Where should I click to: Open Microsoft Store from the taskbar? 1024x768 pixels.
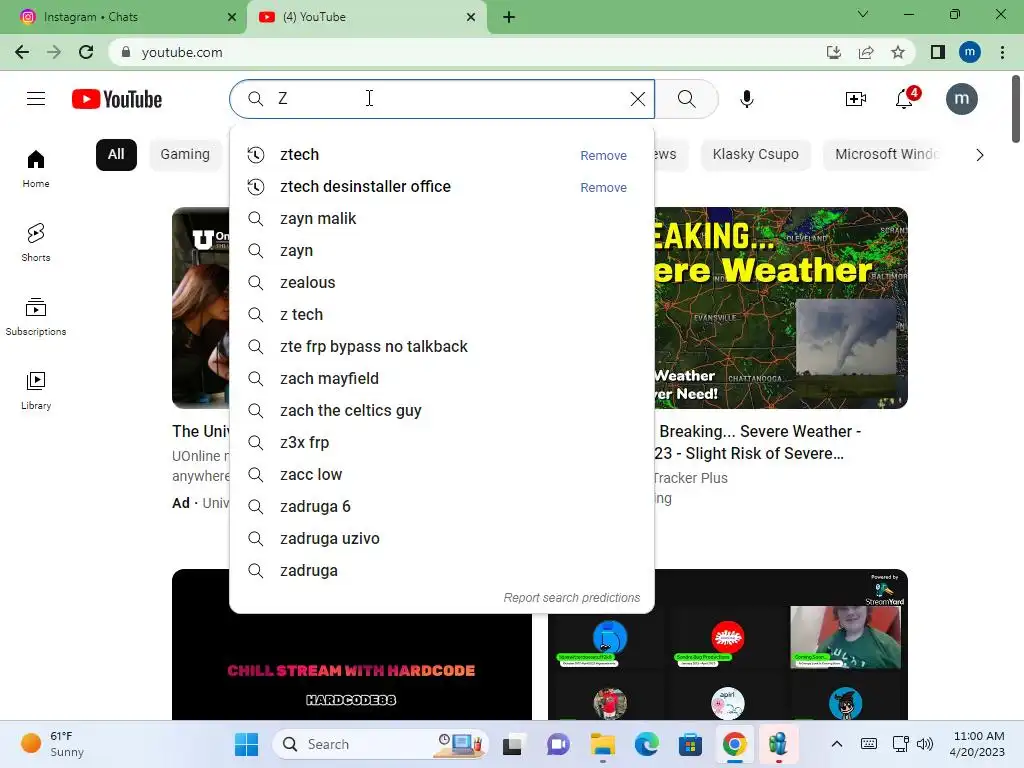[690, 744]
